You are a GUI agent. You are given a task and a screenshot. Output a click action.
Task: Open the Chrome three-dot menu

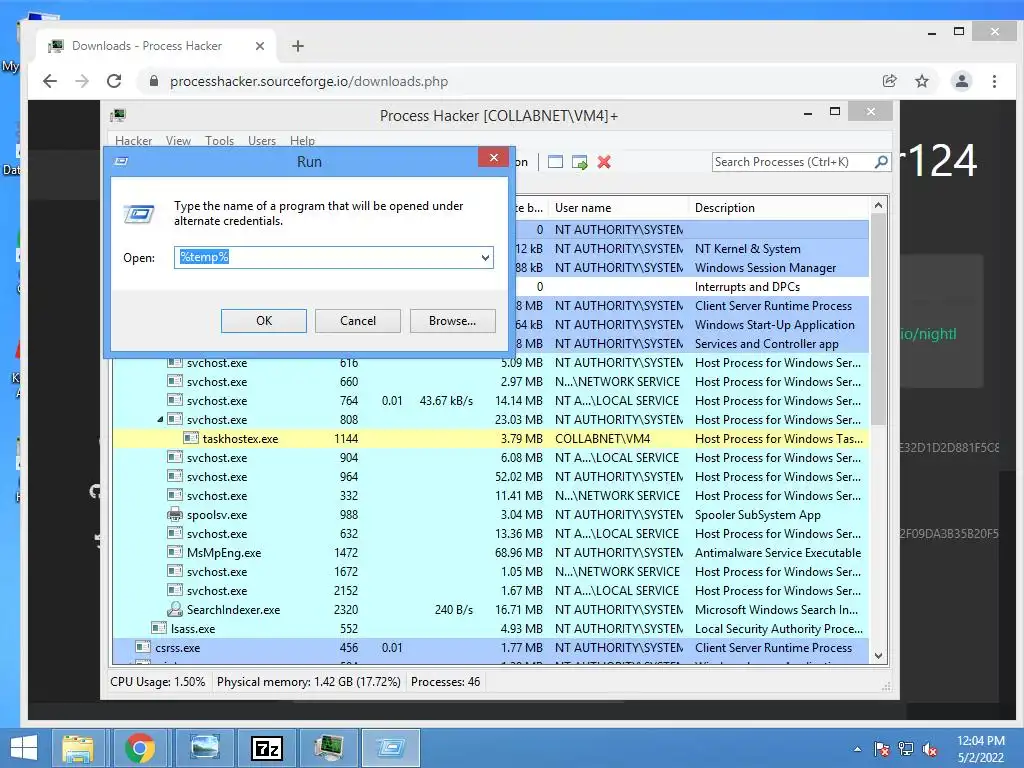(x=994, y=81)
